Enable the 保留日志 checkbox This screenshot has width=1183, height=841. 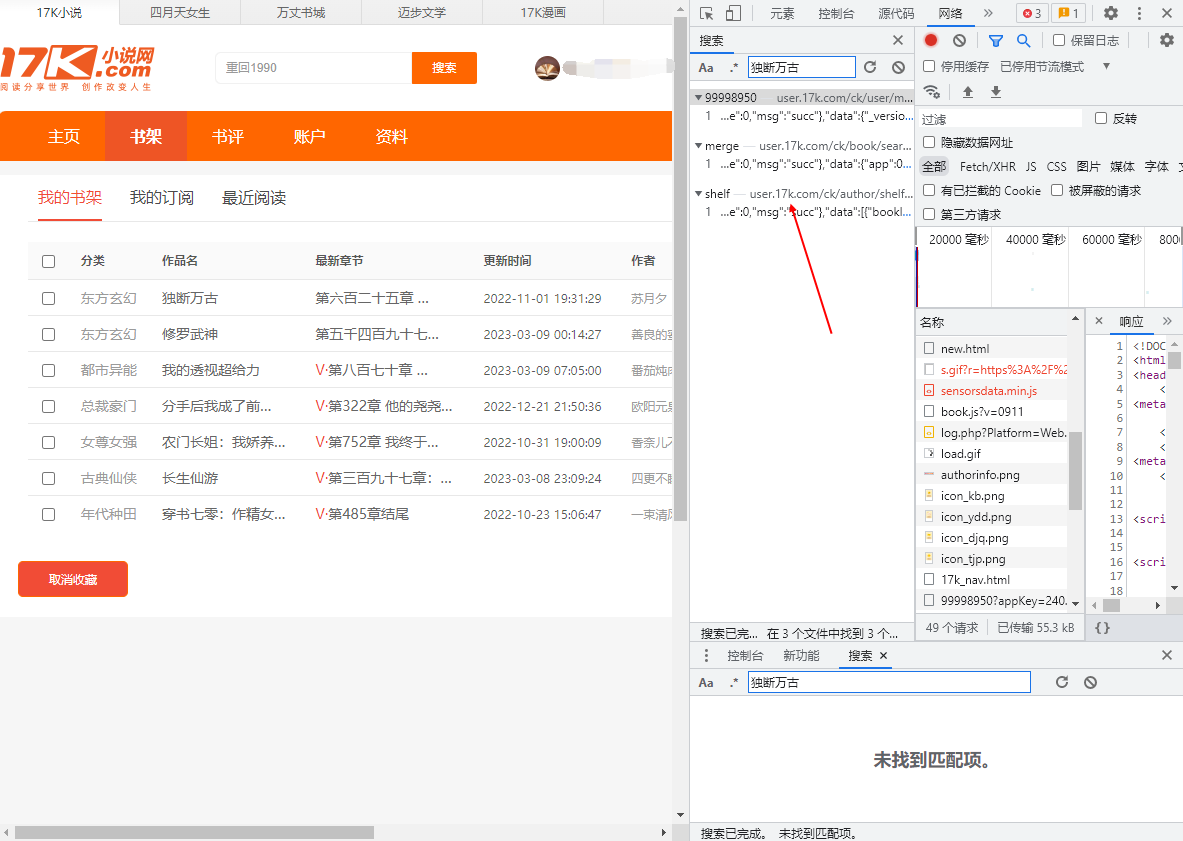point(1059,40)
